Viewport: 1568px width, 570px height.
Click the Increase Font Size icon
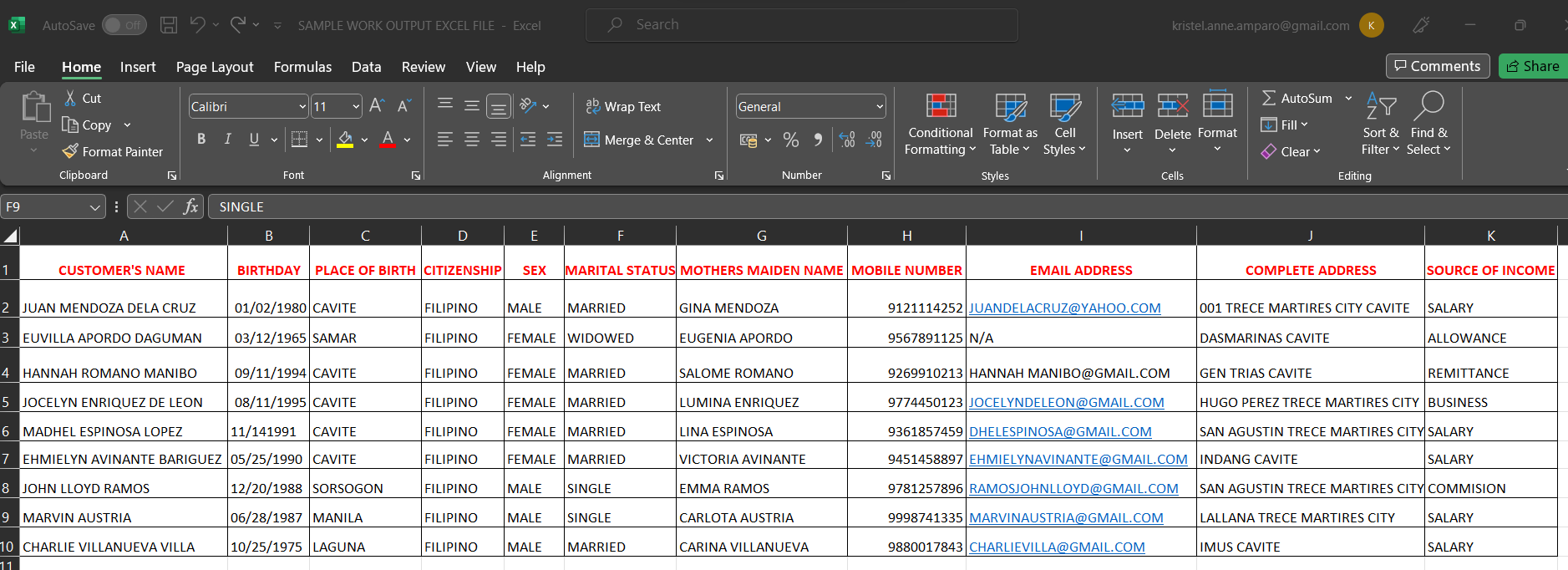(x=377, y=106)
